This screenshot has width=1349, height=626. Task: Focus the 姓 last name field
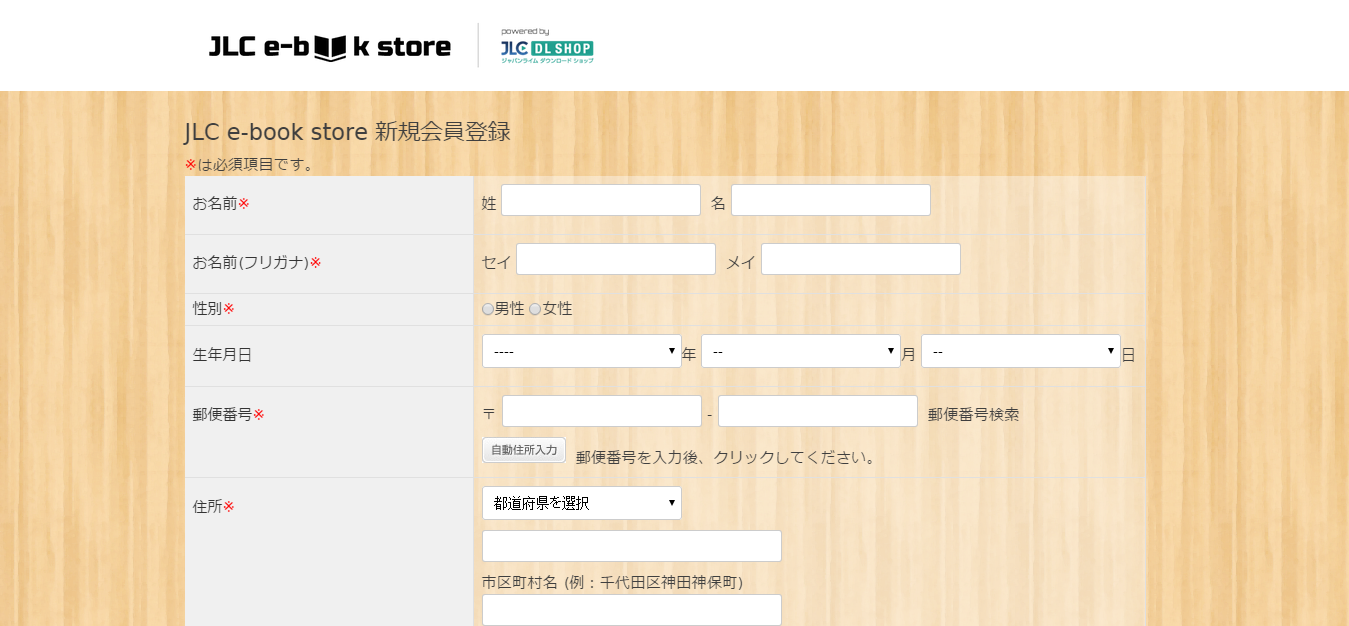601,200
